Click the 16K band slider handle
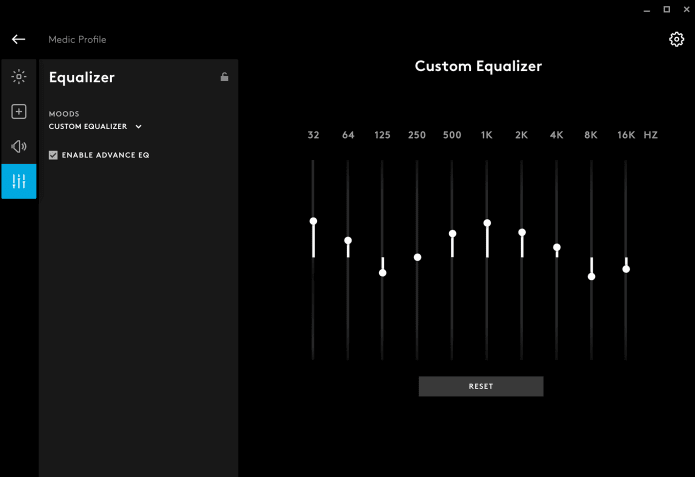The height and width of the screenshot is (477, 695). (x=626, y=269)
